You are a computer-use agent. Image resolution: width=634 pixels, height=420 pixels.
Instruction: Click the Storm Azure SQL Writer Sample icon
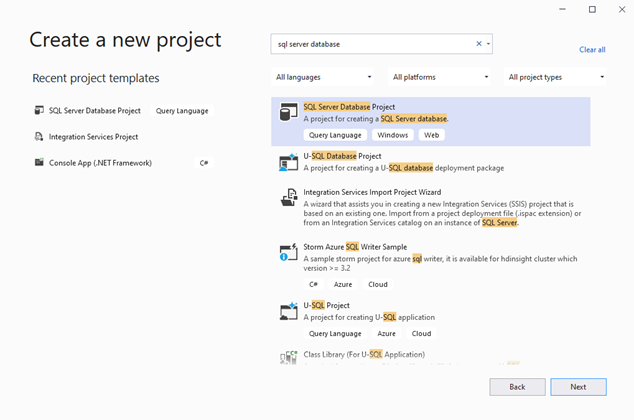pyautogui.click(x=288, y=252)
